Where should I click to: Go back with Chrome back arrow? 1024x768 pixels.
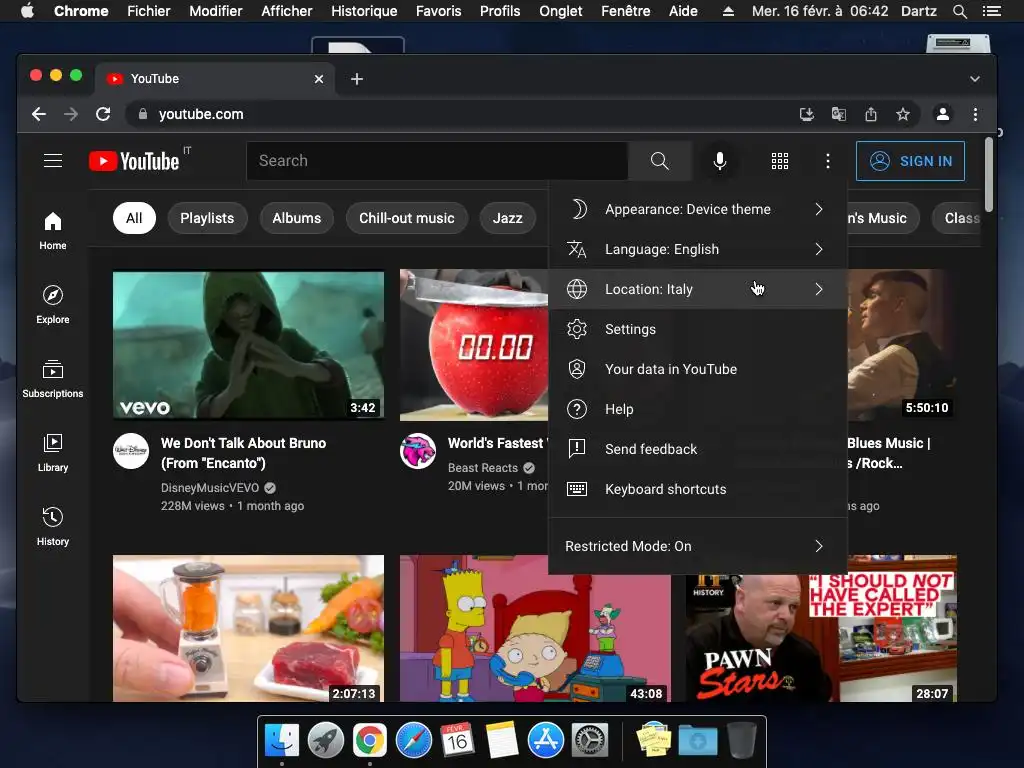pos(39,114)
